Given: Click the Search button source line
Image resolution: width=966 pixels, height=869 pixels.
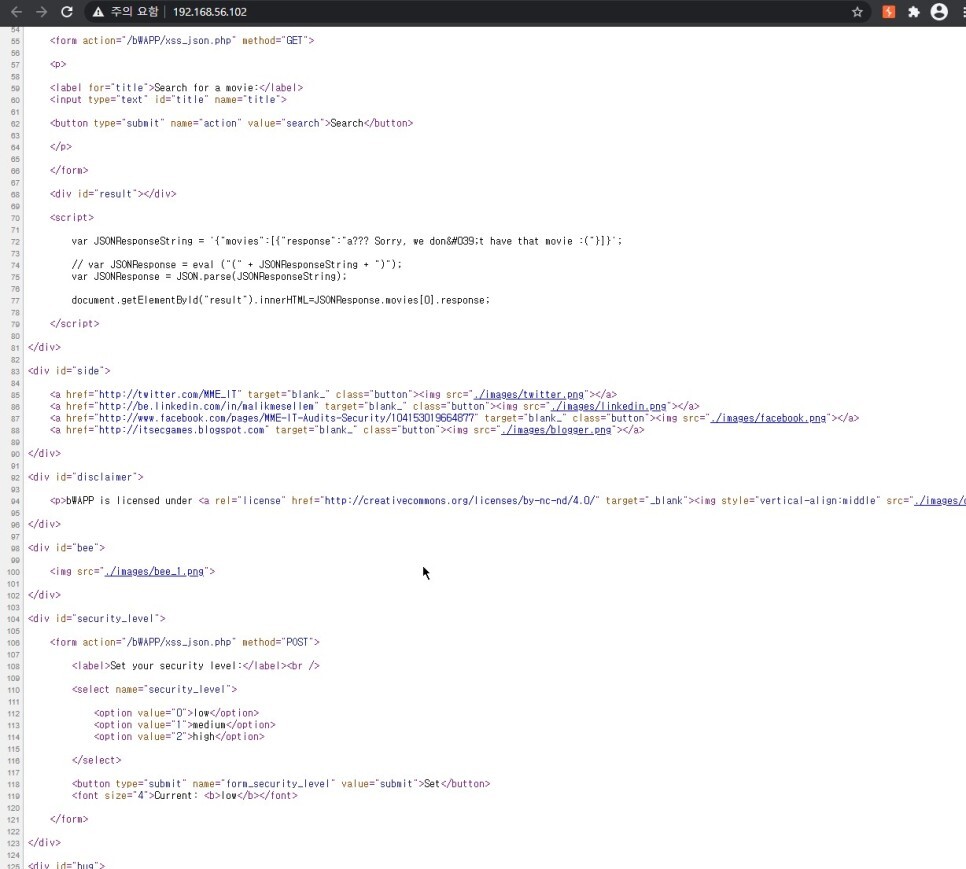Looking at the screenshot, I should pyautogui.click(x=231, y=123).
